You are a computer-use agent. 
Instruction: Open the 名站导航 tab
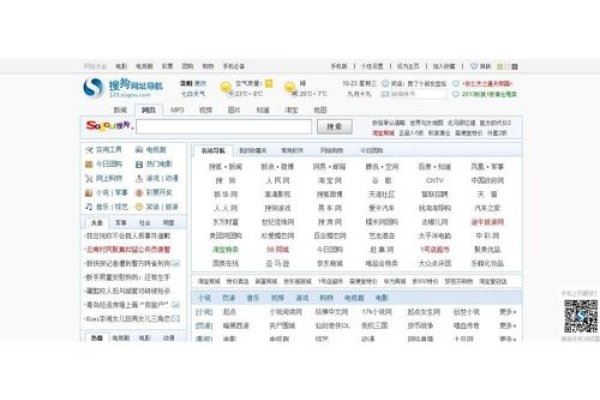(x=213, y=150)
